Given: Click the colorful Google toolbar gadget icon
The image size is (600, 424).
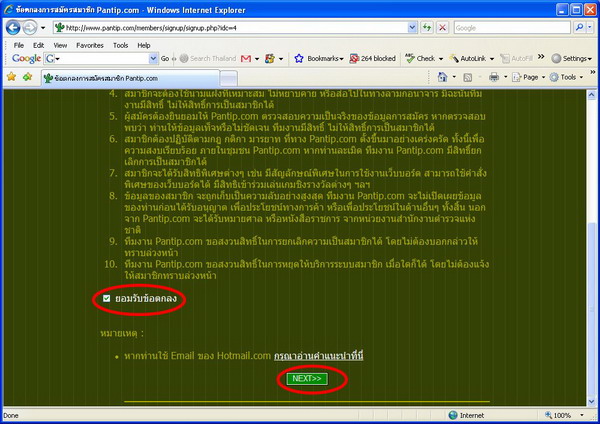Looking at the screenshot, I should click(270, 59).
